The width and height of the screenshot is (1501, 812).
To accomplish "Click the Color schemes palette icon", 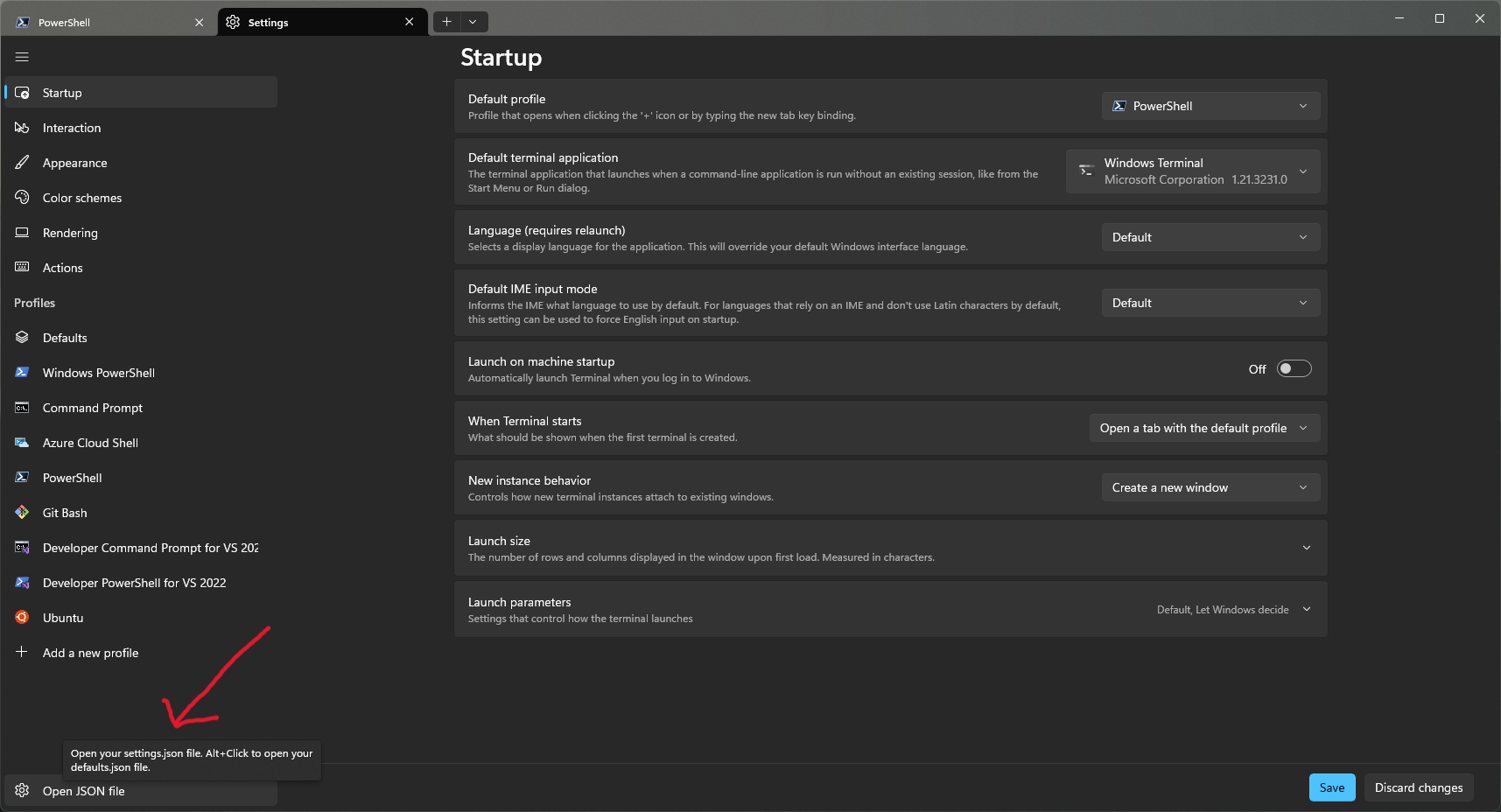I will click(22, 198).
